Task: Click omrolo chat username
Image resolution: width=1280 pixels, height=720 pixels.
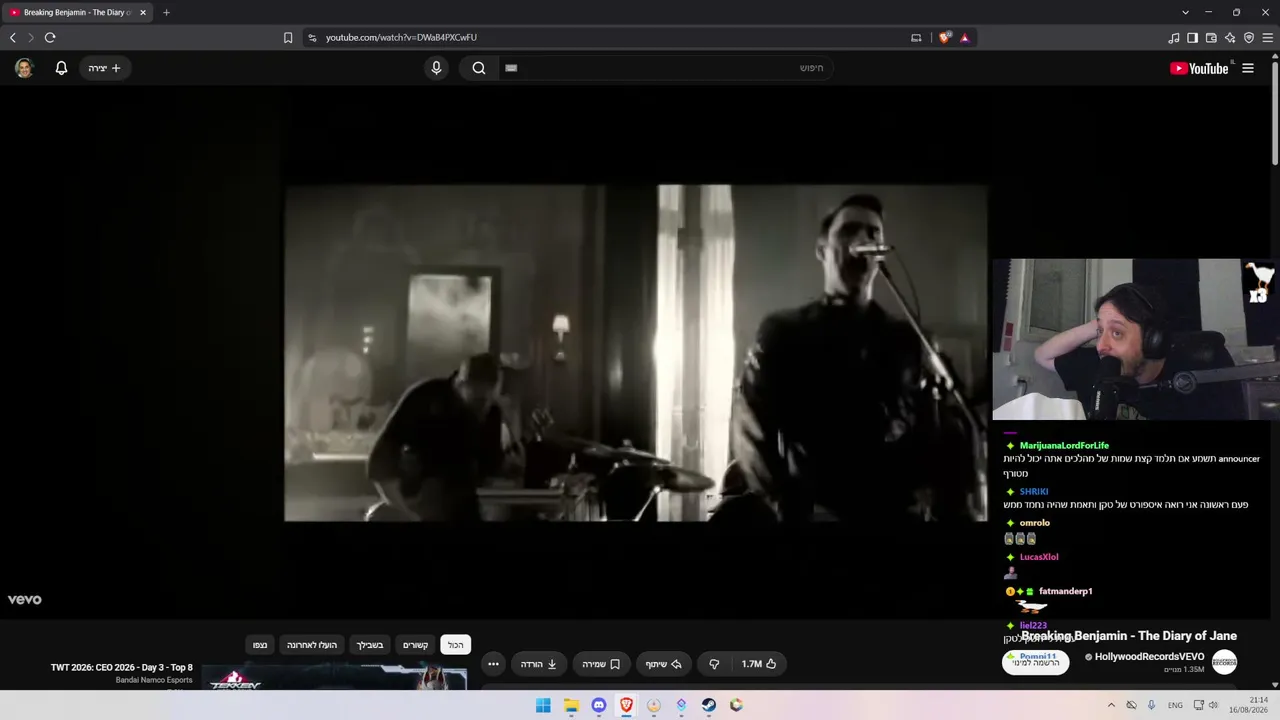Action: (1035, 523)
